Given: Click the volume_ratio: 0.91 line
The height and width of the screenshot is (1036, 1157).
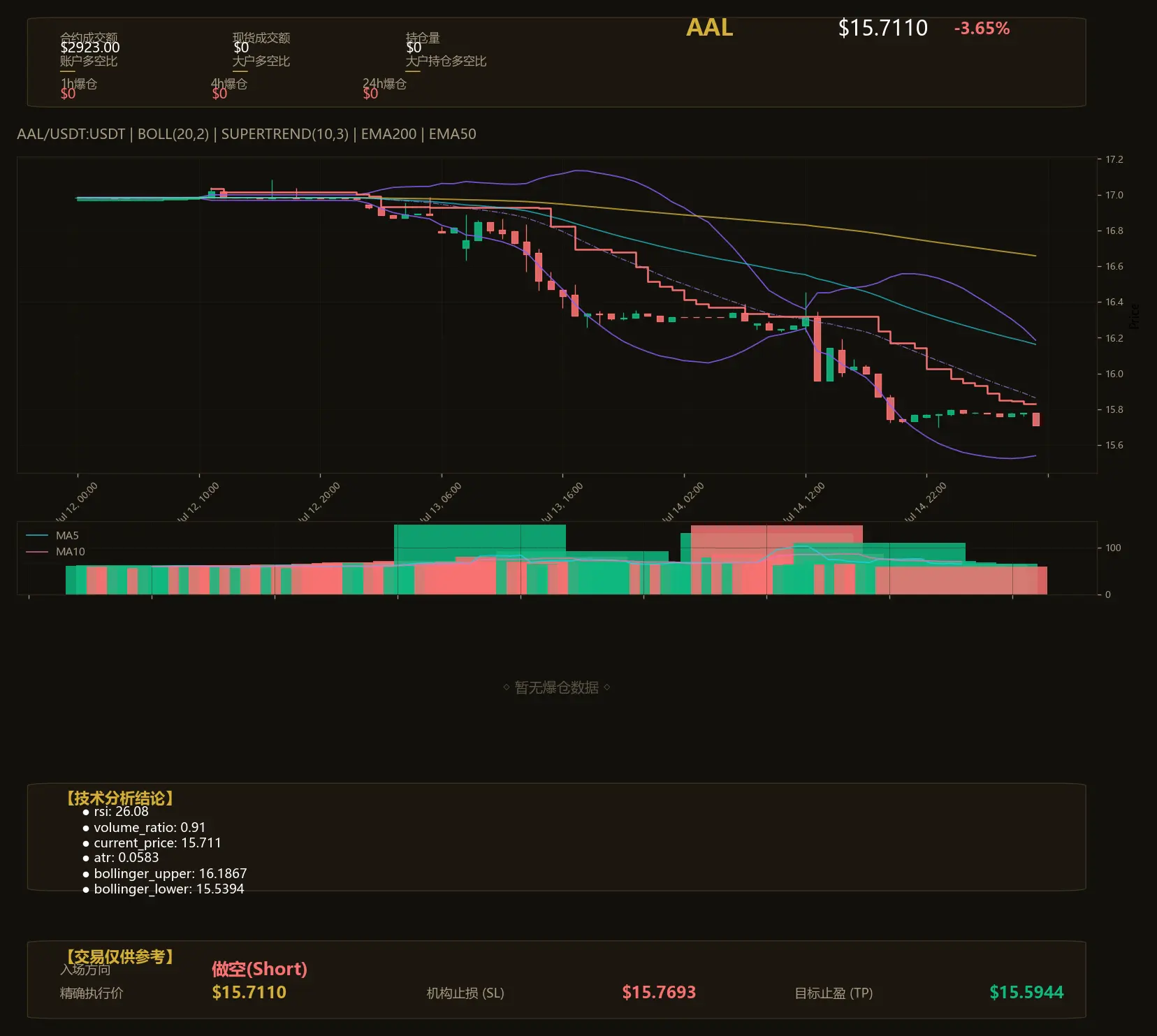Looking at the screenshot, I should click(144, 827).
